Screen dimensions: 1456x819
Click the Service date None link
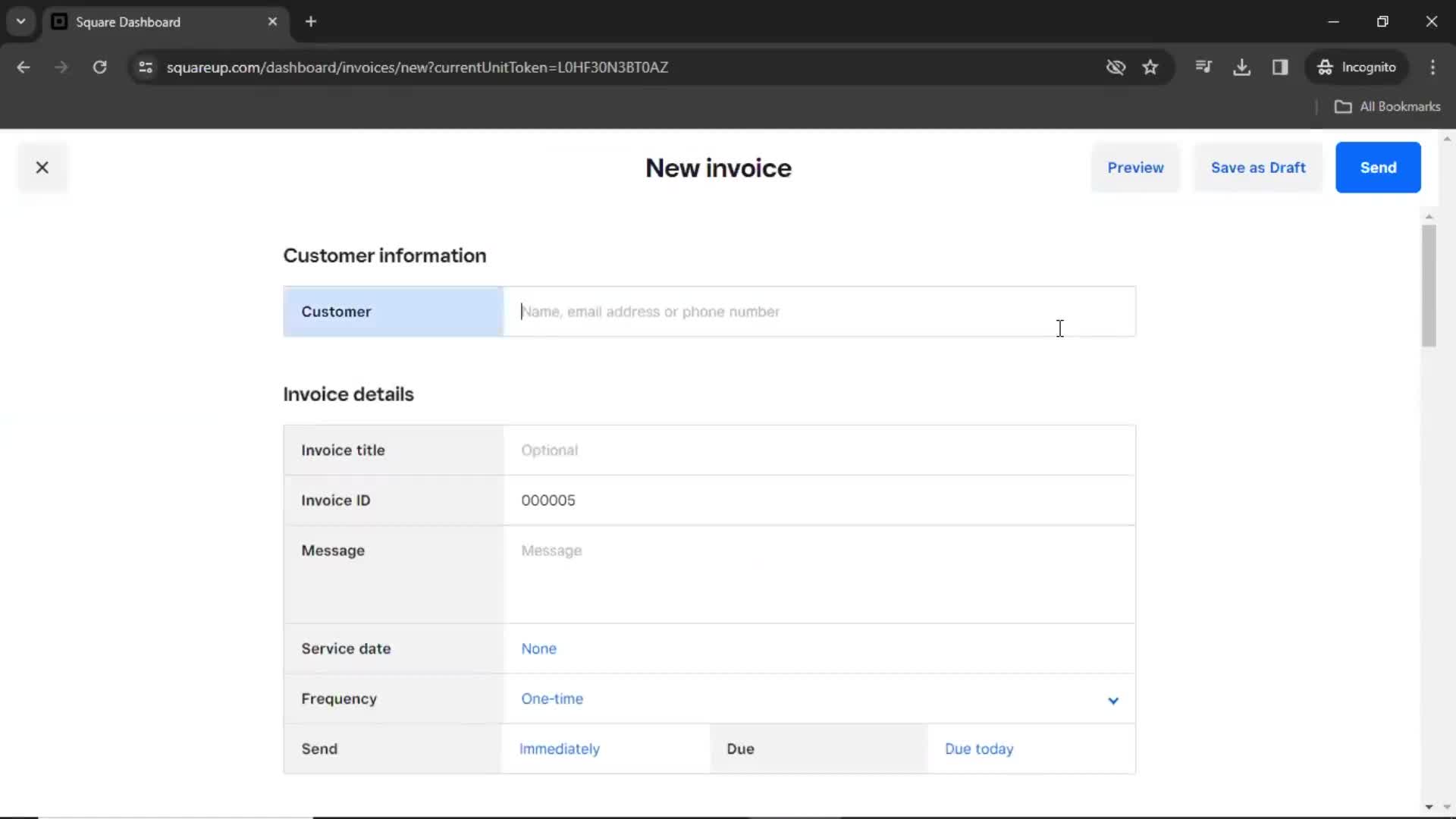pyautogui.click(x=539, y=648)
